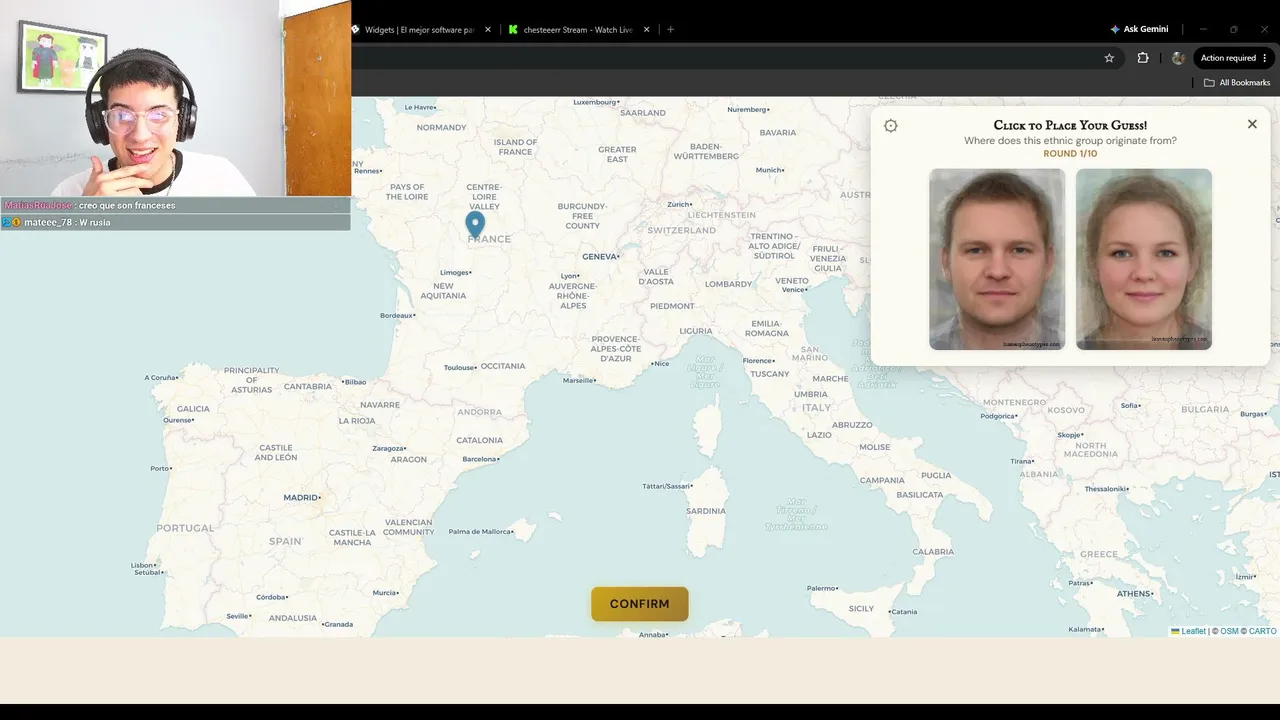
Task: Click the ALBANIA label on the map
Action: (x=1039, y=475)
